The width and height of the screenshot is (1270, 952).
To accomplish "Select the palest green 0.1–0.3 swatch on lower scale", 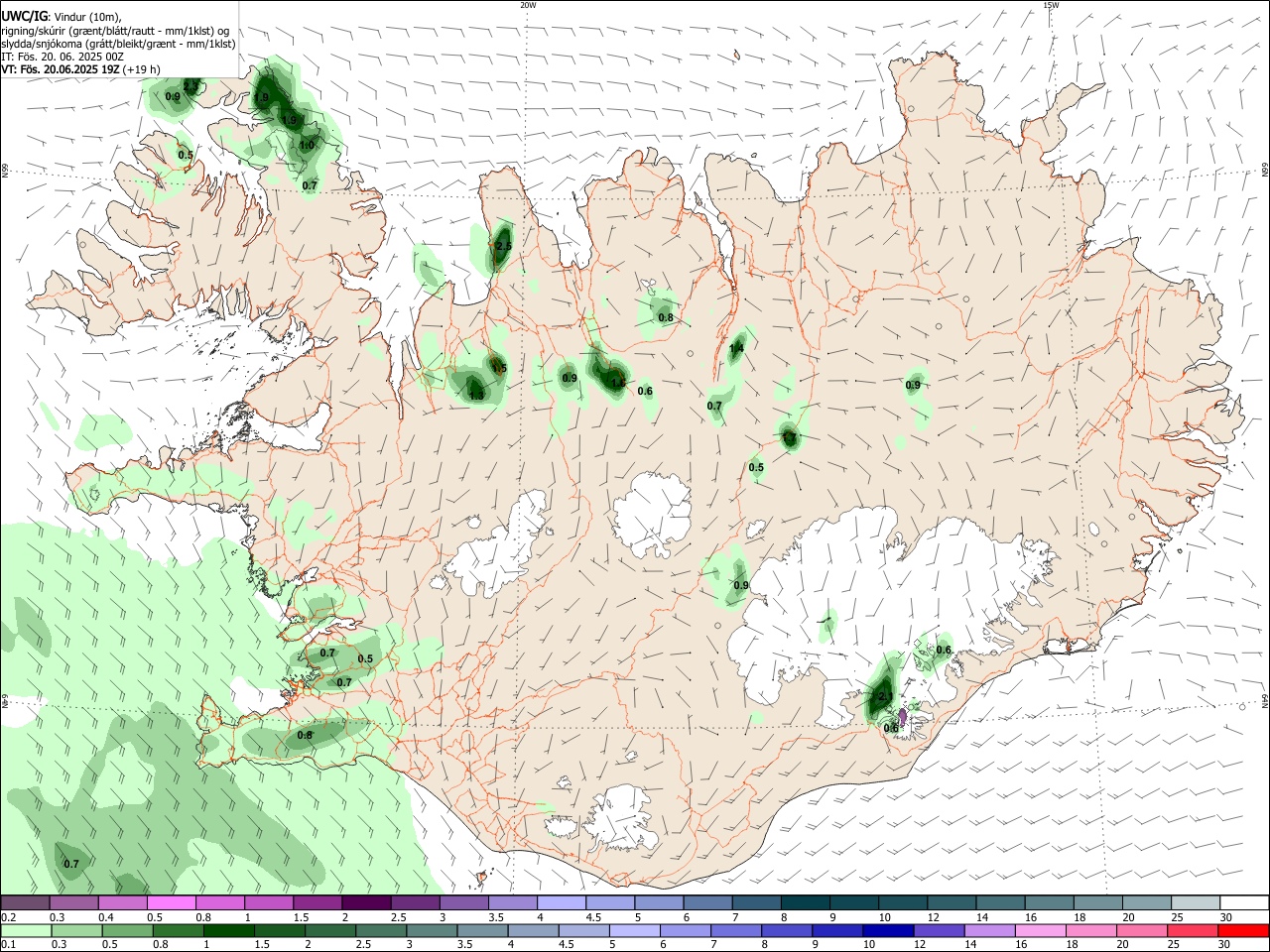I will click(x=26, y=930).
